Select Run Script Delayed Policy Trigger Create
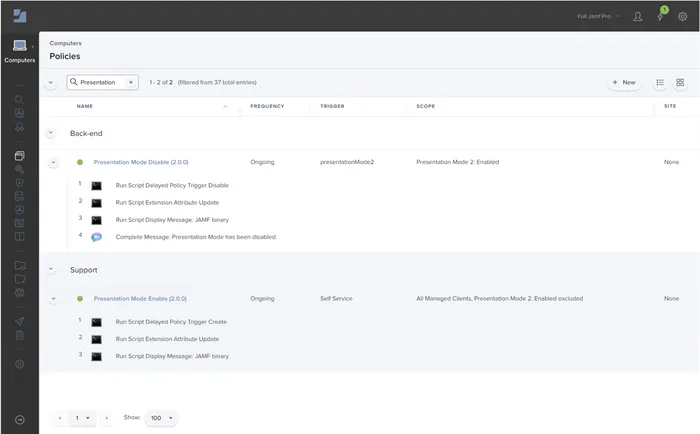Image resolution: width=700 pixels, height=434 pixels. (x=171, y=322)
